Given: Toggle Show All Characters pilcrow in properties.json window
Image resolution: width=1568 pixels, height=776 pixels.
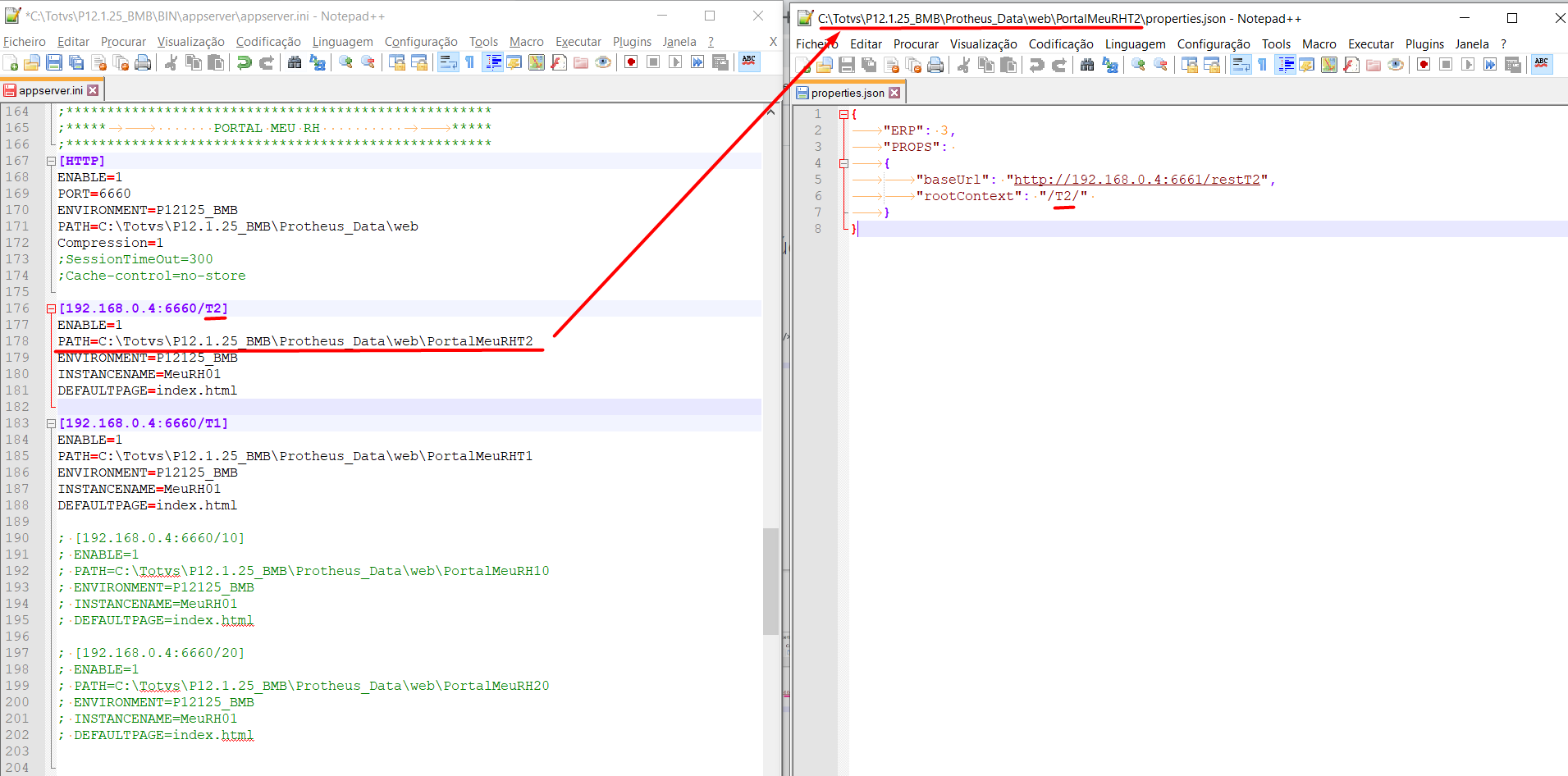Looking at the screenshot, I should point(1262,66).
